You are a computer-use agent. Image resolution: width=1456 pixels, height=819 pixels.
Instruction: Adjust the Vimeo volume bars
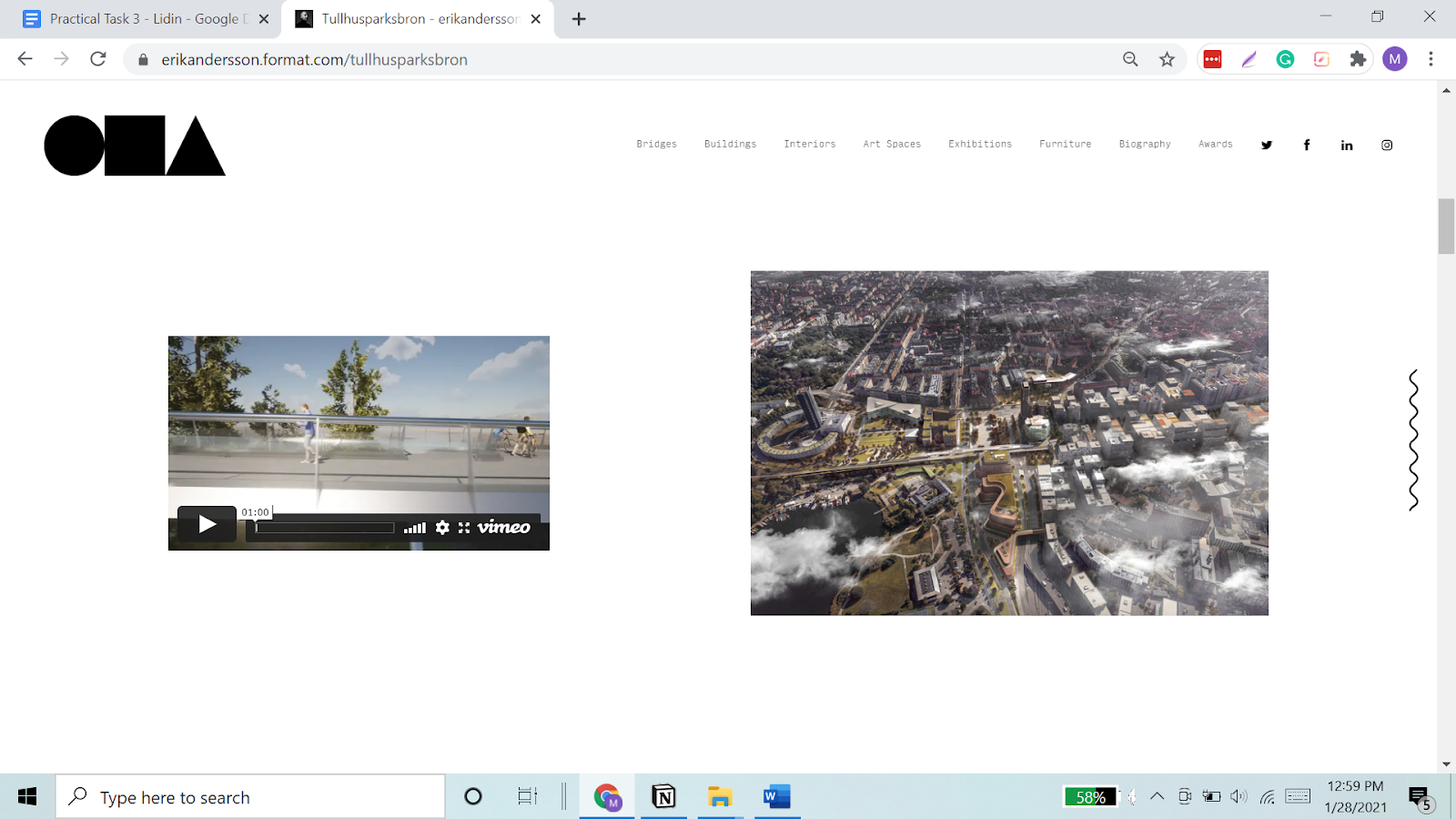pyautogui.click(x=415, y=528)
